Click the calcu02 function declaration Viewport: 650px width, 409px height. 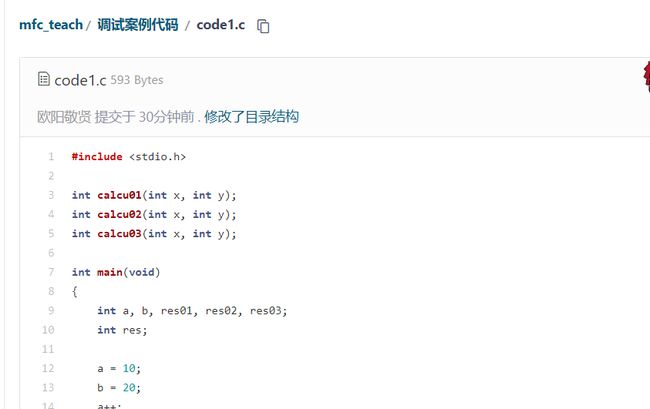point(154,214)
